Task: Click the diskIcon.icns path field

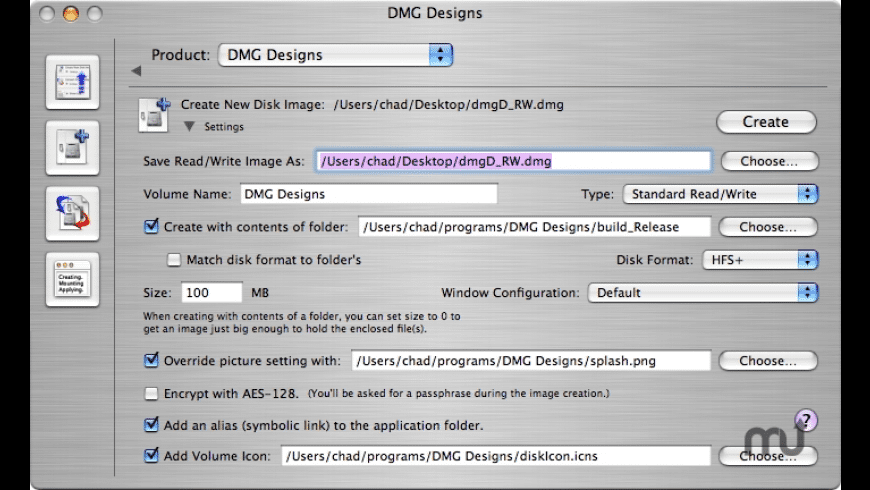Action: (x=496, y=456)
